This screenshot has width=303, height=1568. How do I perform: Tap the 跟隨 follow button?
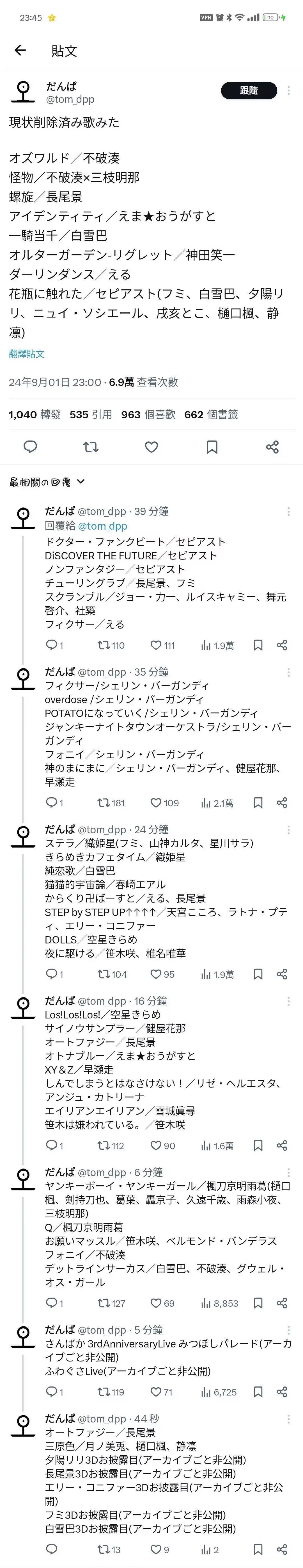[249, 91]
